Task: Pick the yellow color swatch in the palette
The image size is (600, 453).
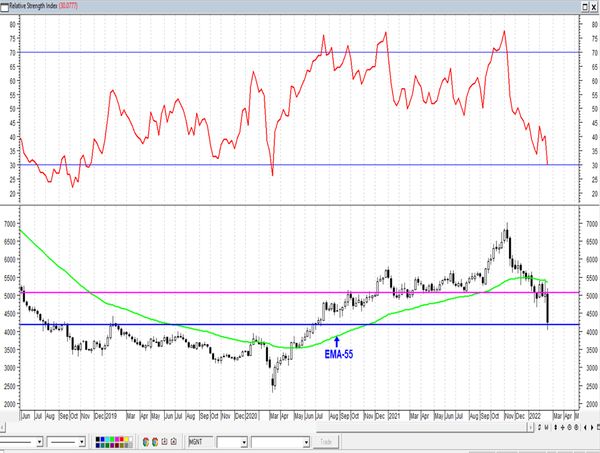Action: [x=127, y=439]
